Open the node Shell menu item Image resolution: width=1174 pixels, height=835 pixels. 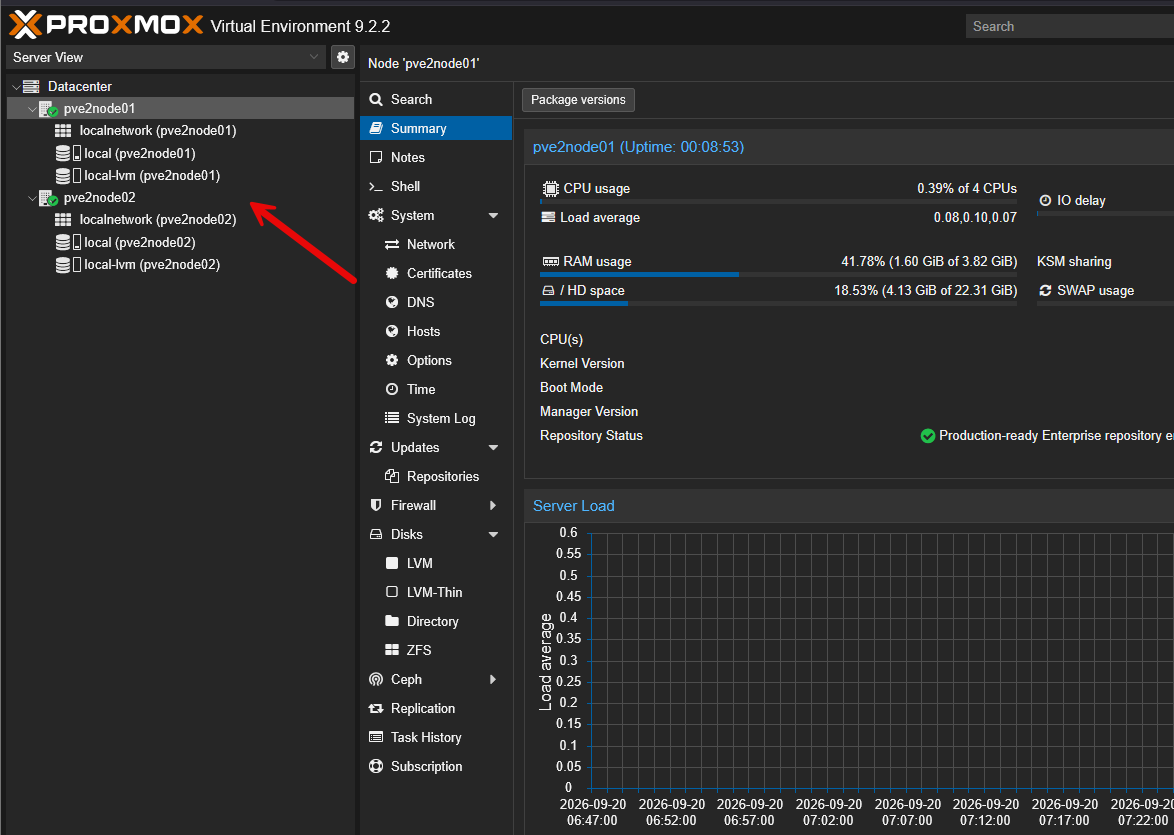[436, 186]
